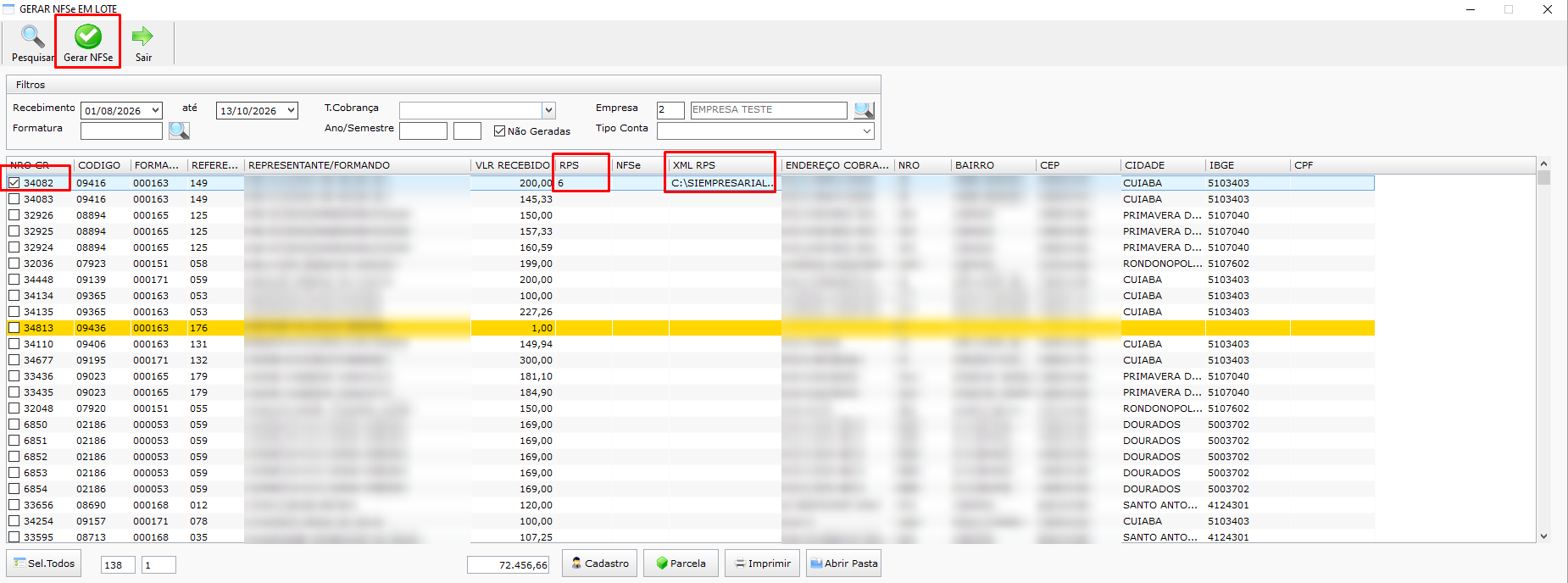Image resolution: width=1568 pixels, height=583 pixels.
Task: Open the Recebimento start date dropdown
Action: (x=155, y=110)
